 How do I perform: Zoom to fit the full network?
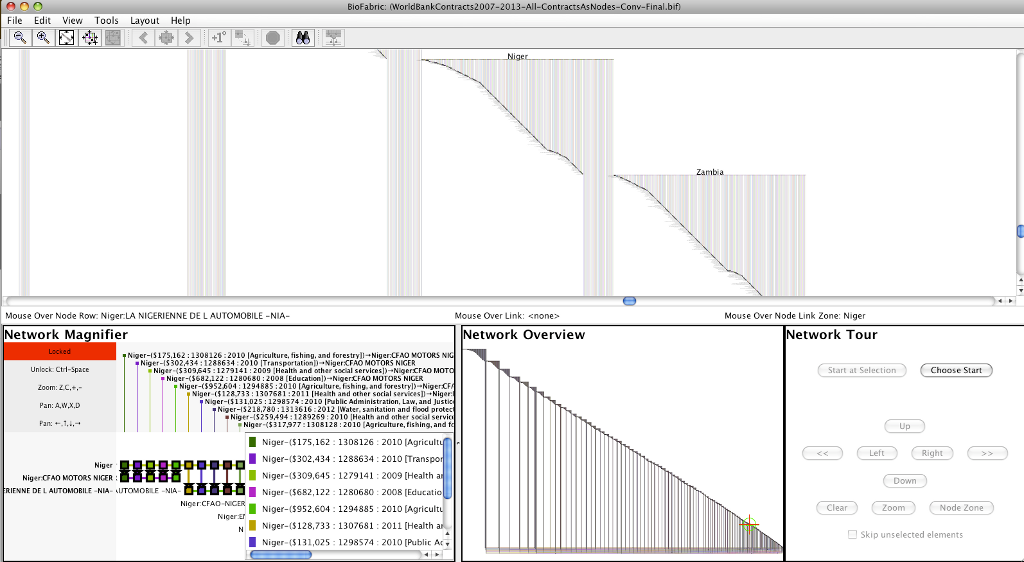click(66, 38)
